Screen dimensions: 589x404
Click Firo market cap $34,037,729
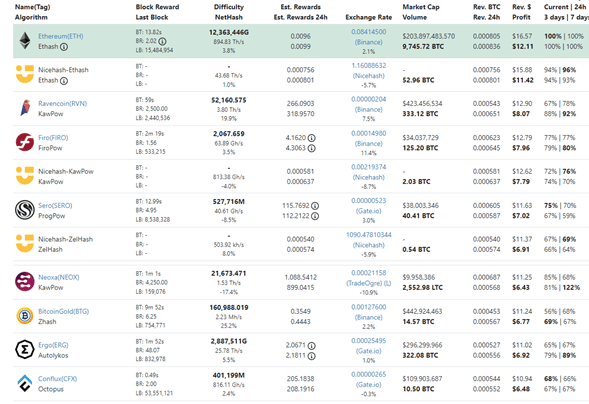click(420, 138)
